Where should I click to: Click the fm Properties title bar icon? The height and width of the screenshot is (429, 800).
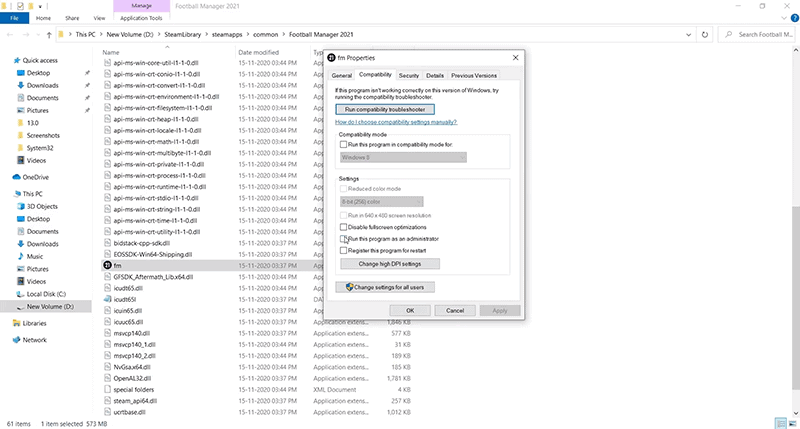click(331, 58)
